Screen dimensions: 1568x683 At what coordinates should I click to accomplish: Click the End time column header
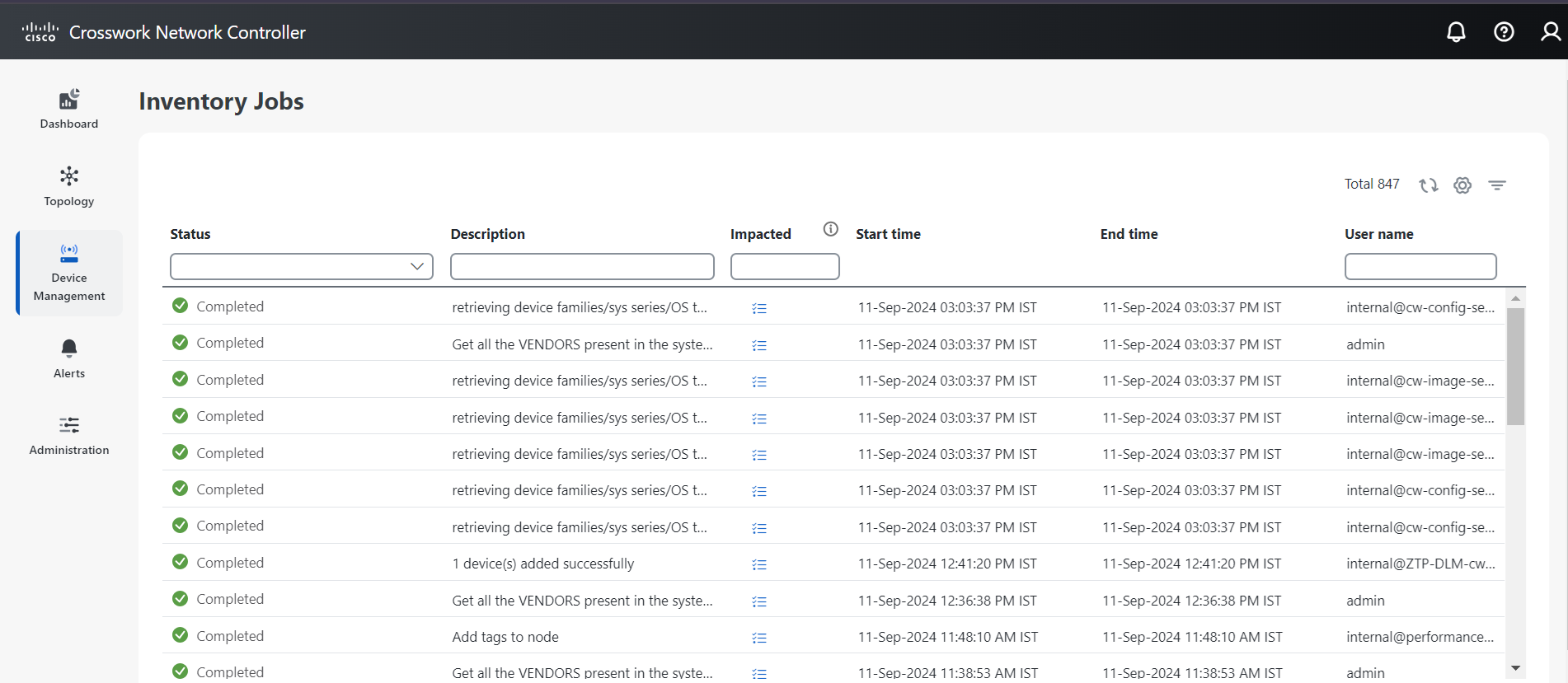1129,234
